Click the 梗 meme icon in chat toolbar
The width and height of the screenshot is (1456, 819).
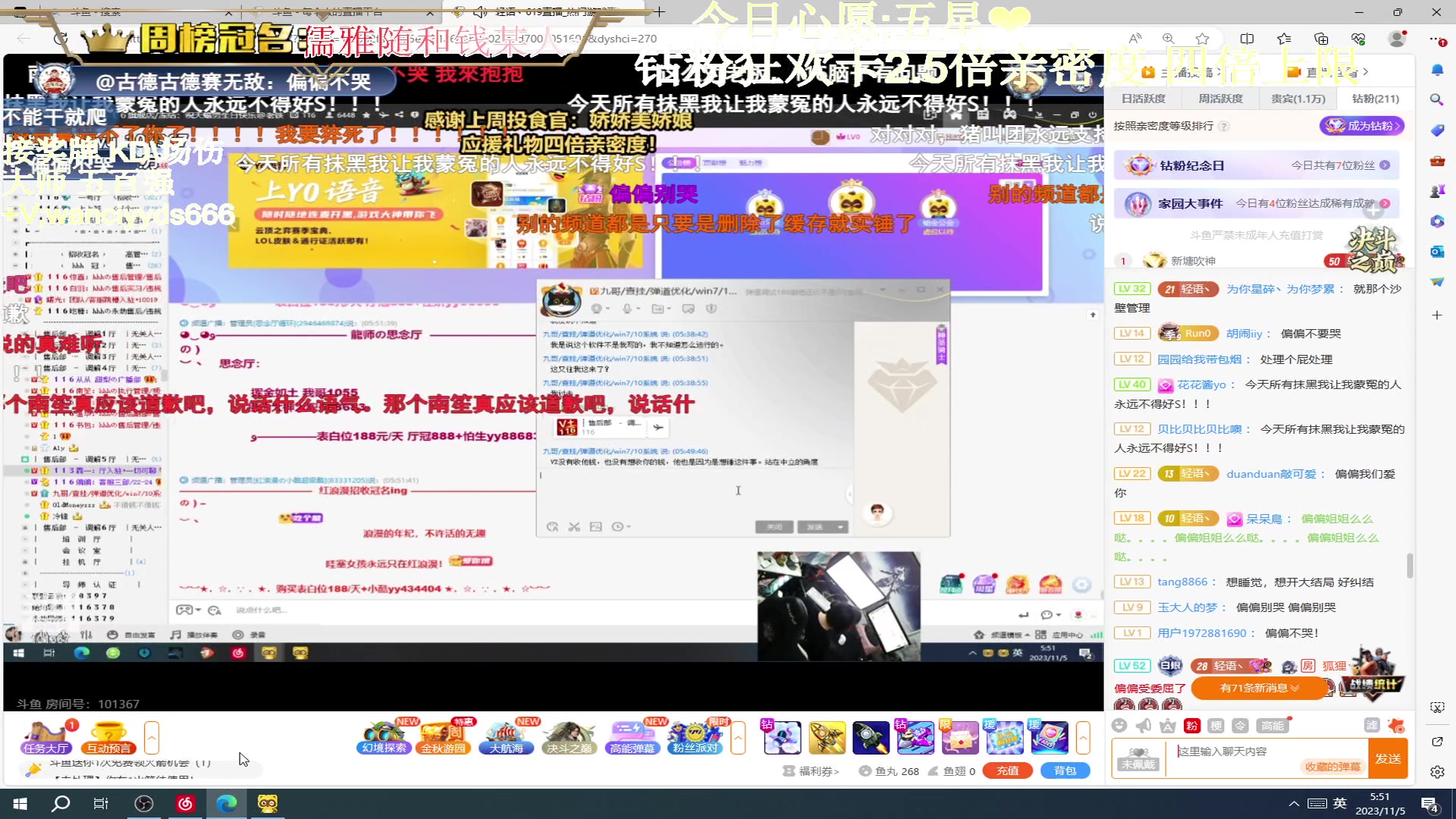point(1216,726)
